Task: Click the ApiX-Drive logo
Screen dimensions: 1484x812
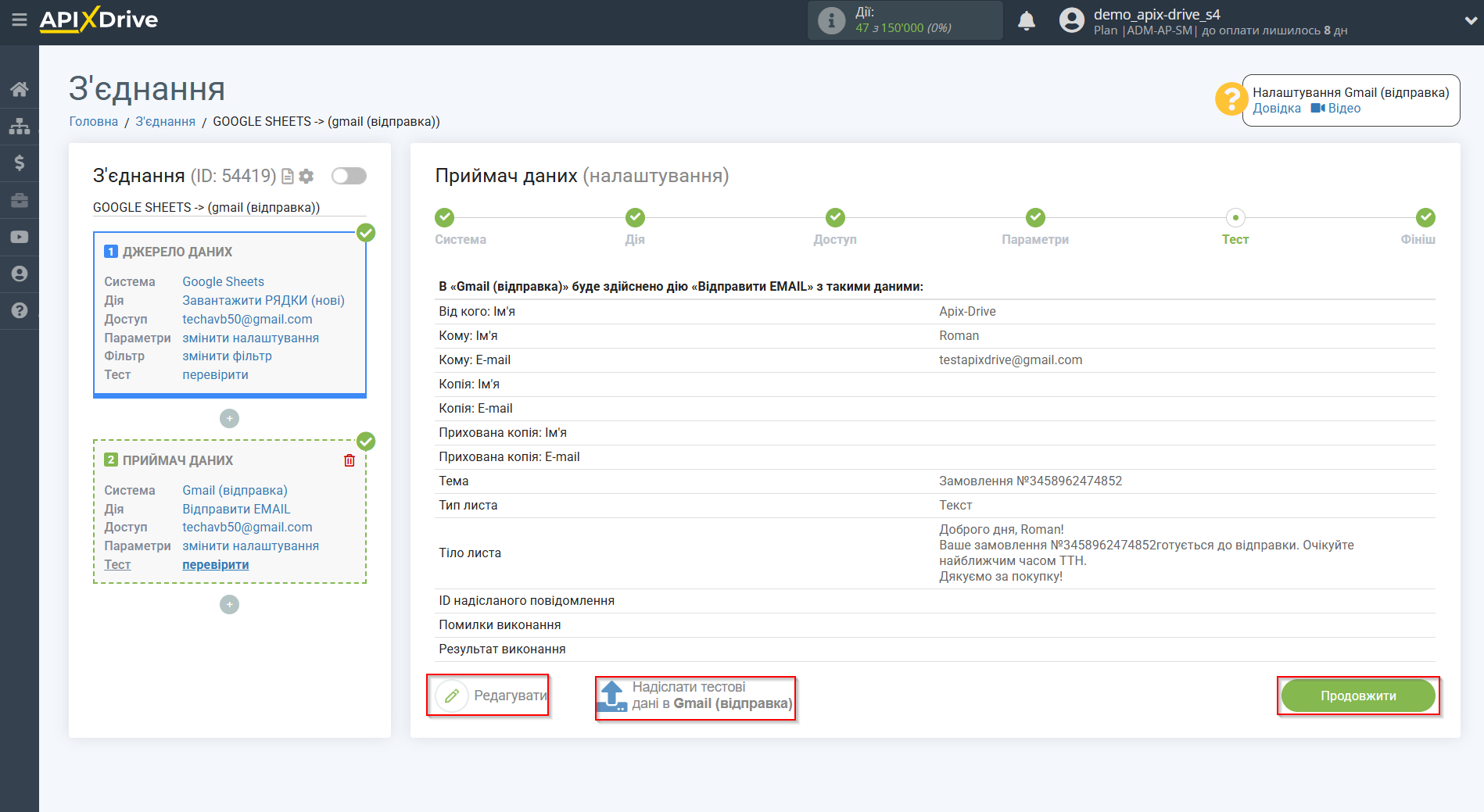Action: coord(99,20)
